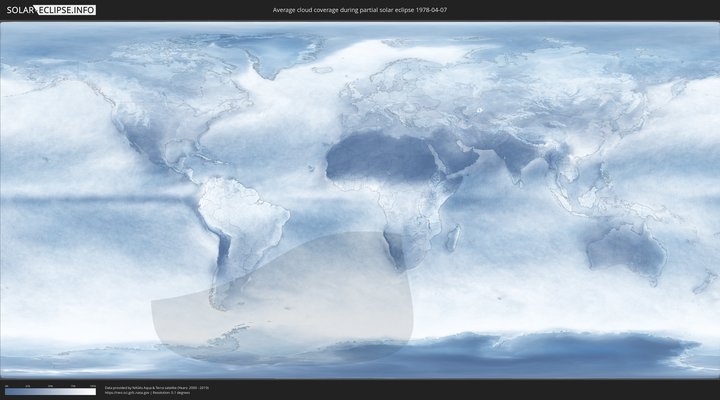
Task: Click the white ECLIPSE.INFO box in logo
Action: [x=67, y=10]
